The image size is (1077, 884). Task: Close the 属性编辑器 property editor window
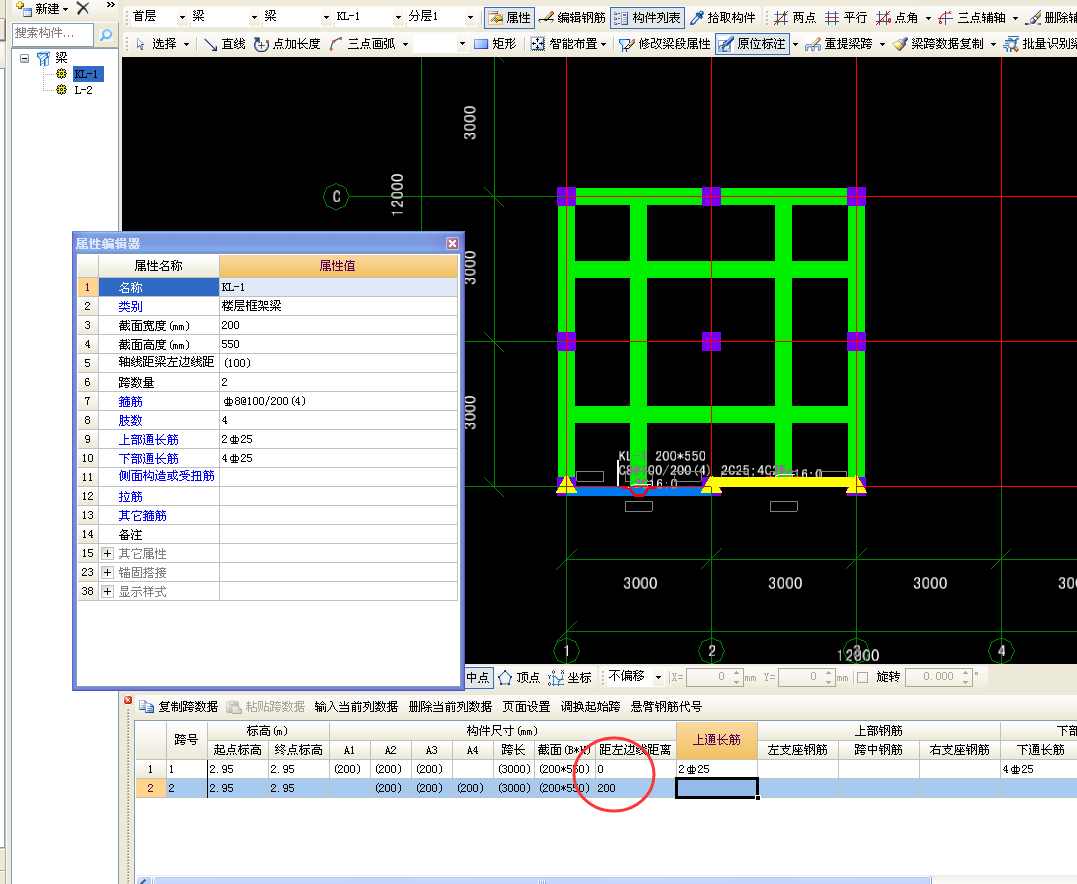pyautogui.click(x=452, y=244)
